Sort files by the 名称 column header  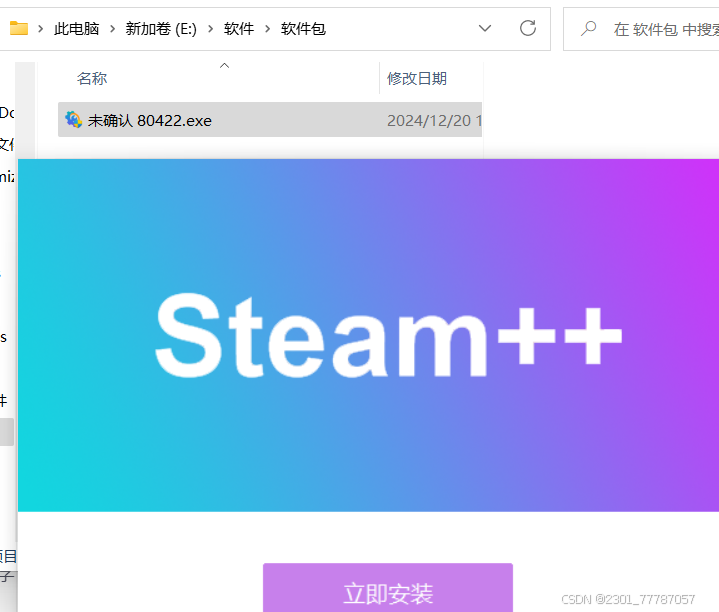pos(92,78)
